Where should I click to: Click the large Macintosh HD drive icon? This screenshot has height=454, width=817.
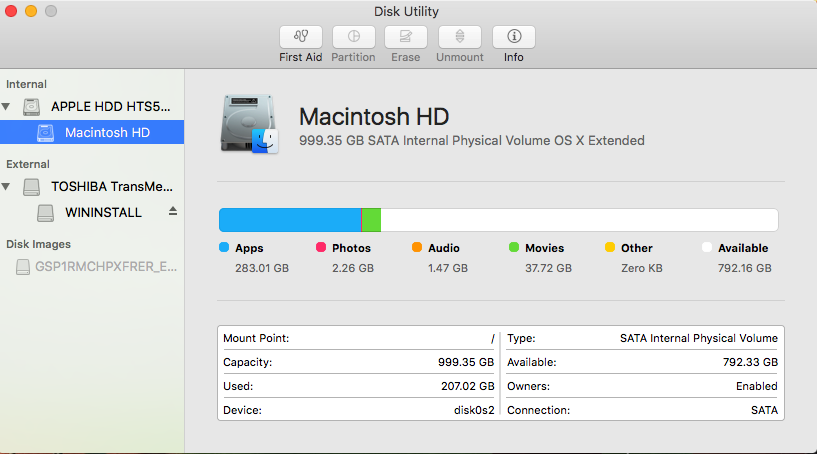pyautogui.click(x=249, y=124)
